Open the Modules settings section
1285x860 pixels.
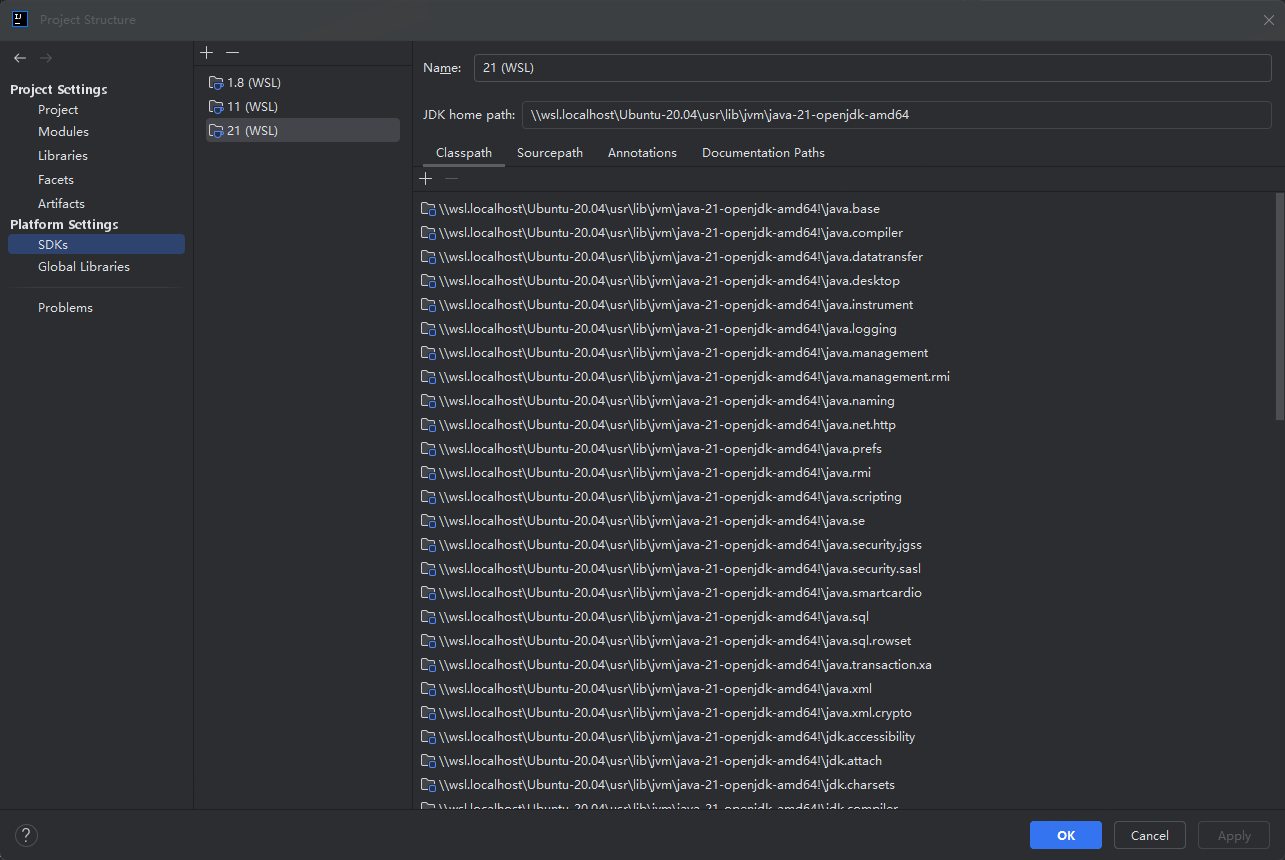(63, 131)
